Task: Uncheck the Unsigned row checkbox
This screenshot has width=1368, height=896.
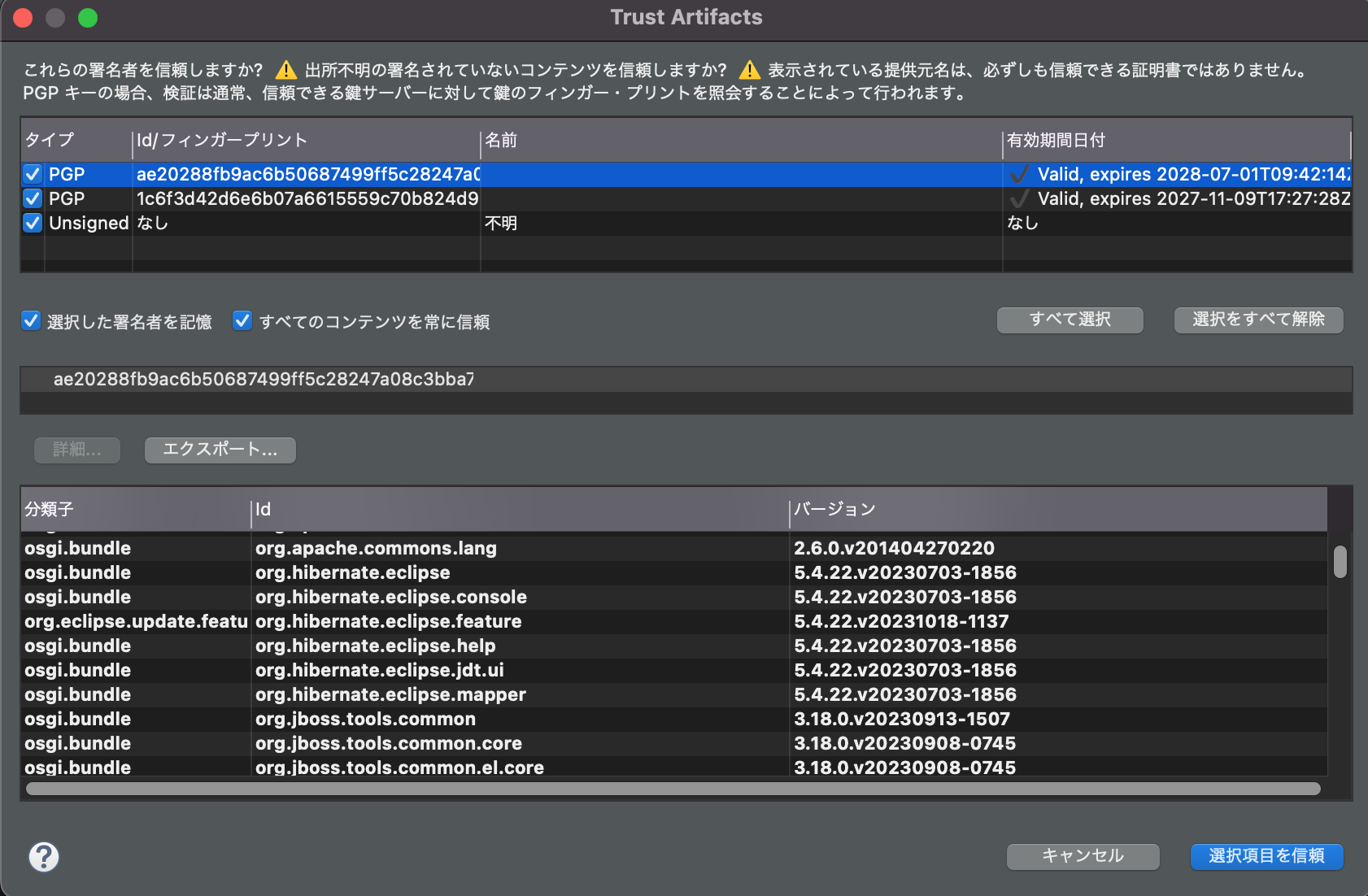Action: [32, 223]
